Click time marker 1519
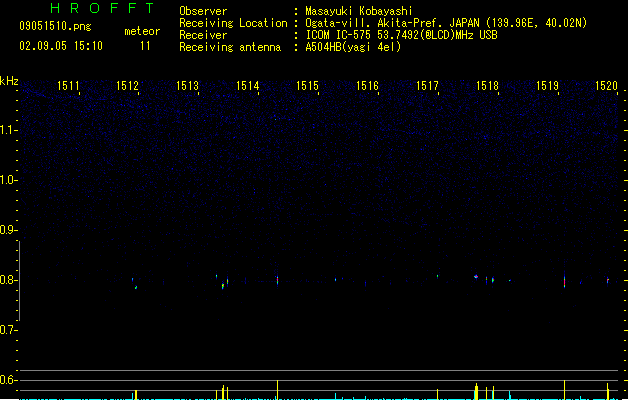The height and width of the screenshot is (400, 629). (547, 86)
